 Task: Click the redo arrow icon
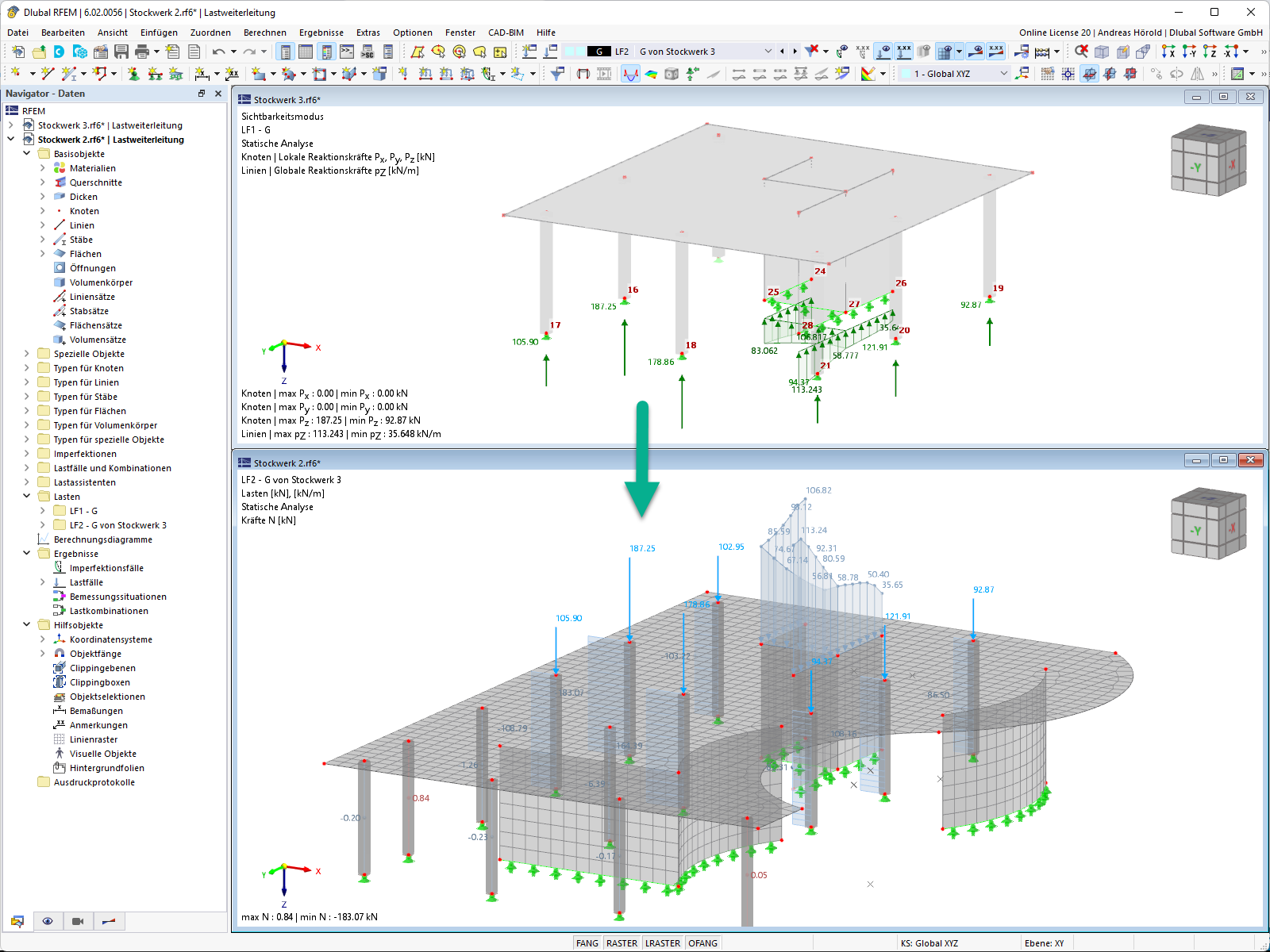pos(249,52)
